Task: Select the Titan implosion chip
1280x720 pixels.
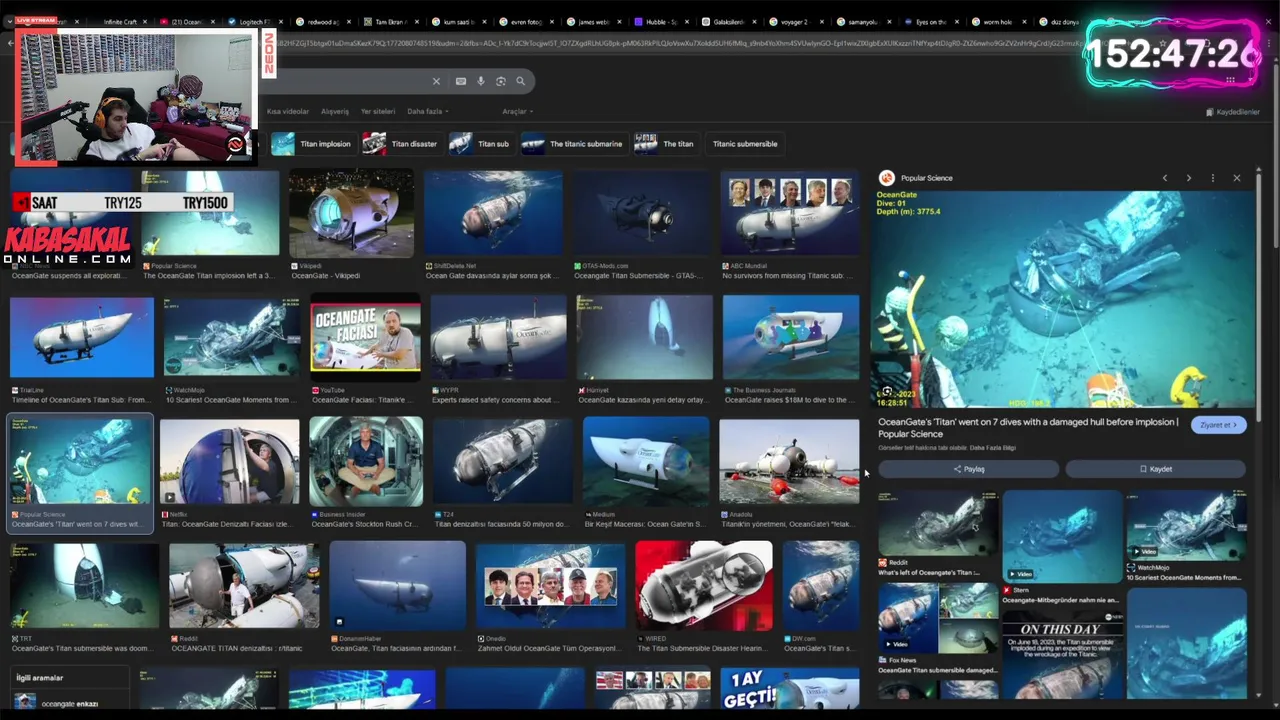Action: point(313,144)
